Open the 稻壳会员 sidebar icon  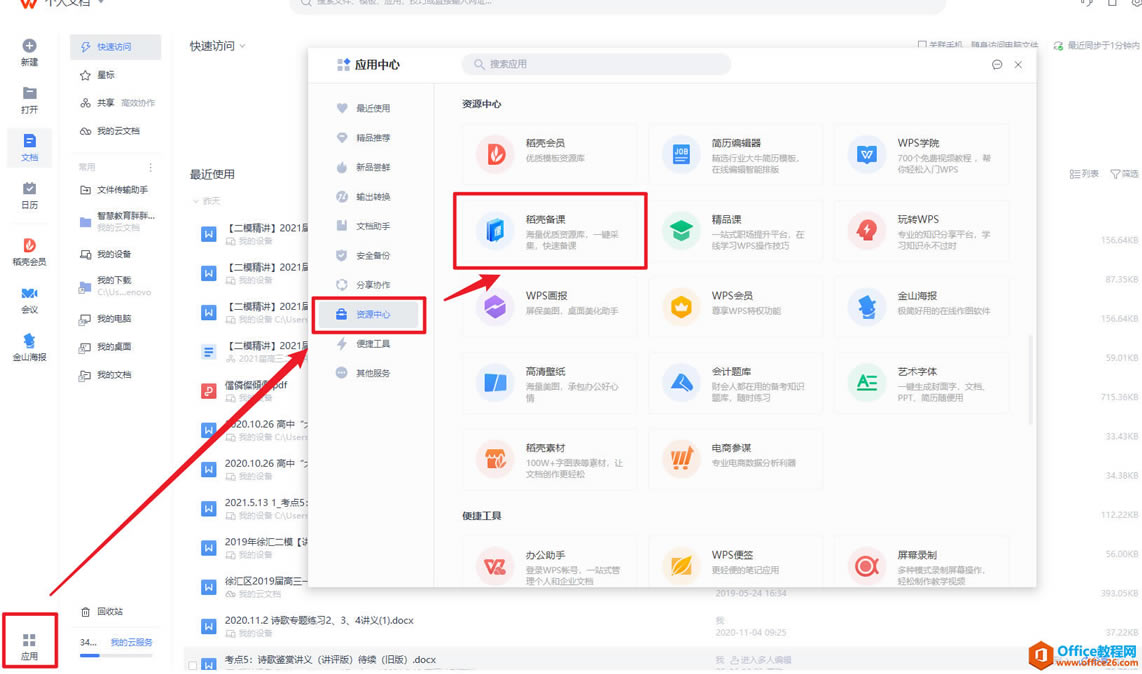[x=30, y=245]
